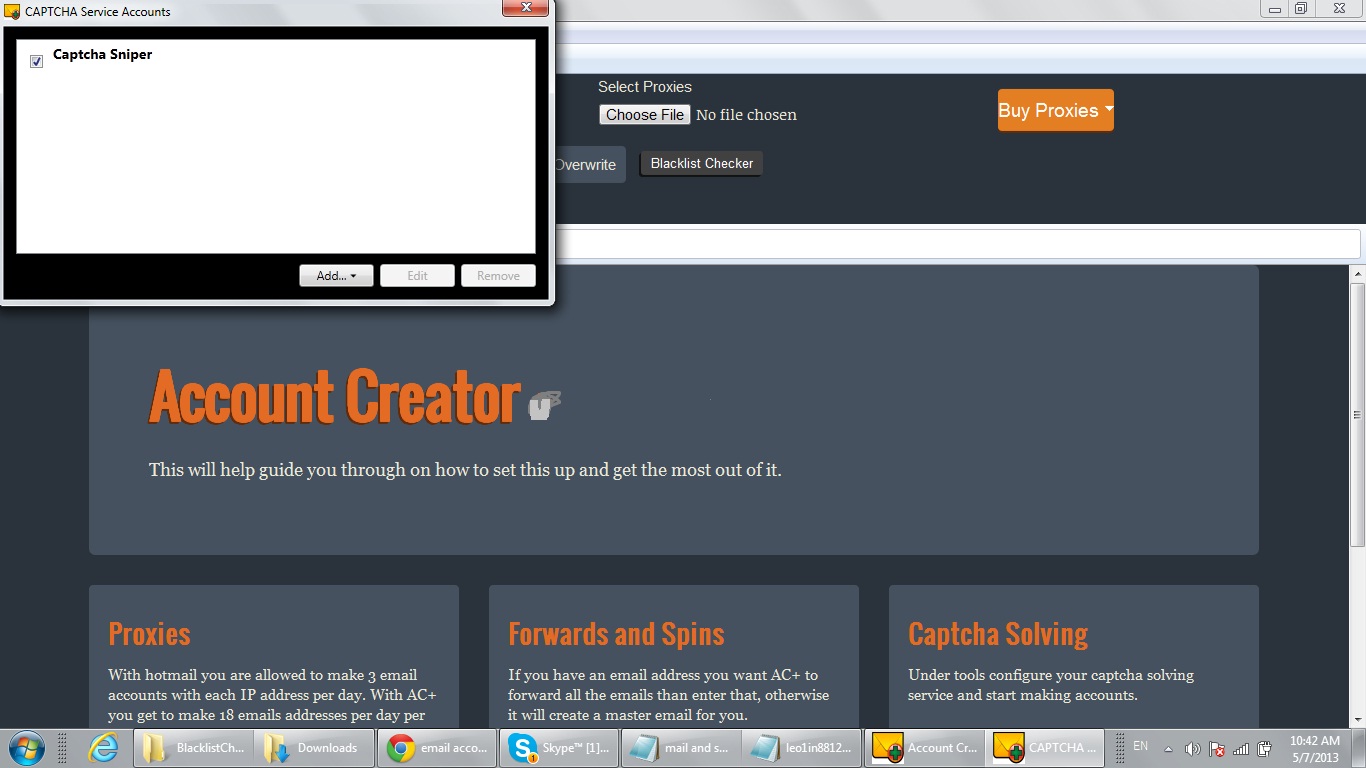Switch to the Skype taskbar window

(x=559, y=748)
